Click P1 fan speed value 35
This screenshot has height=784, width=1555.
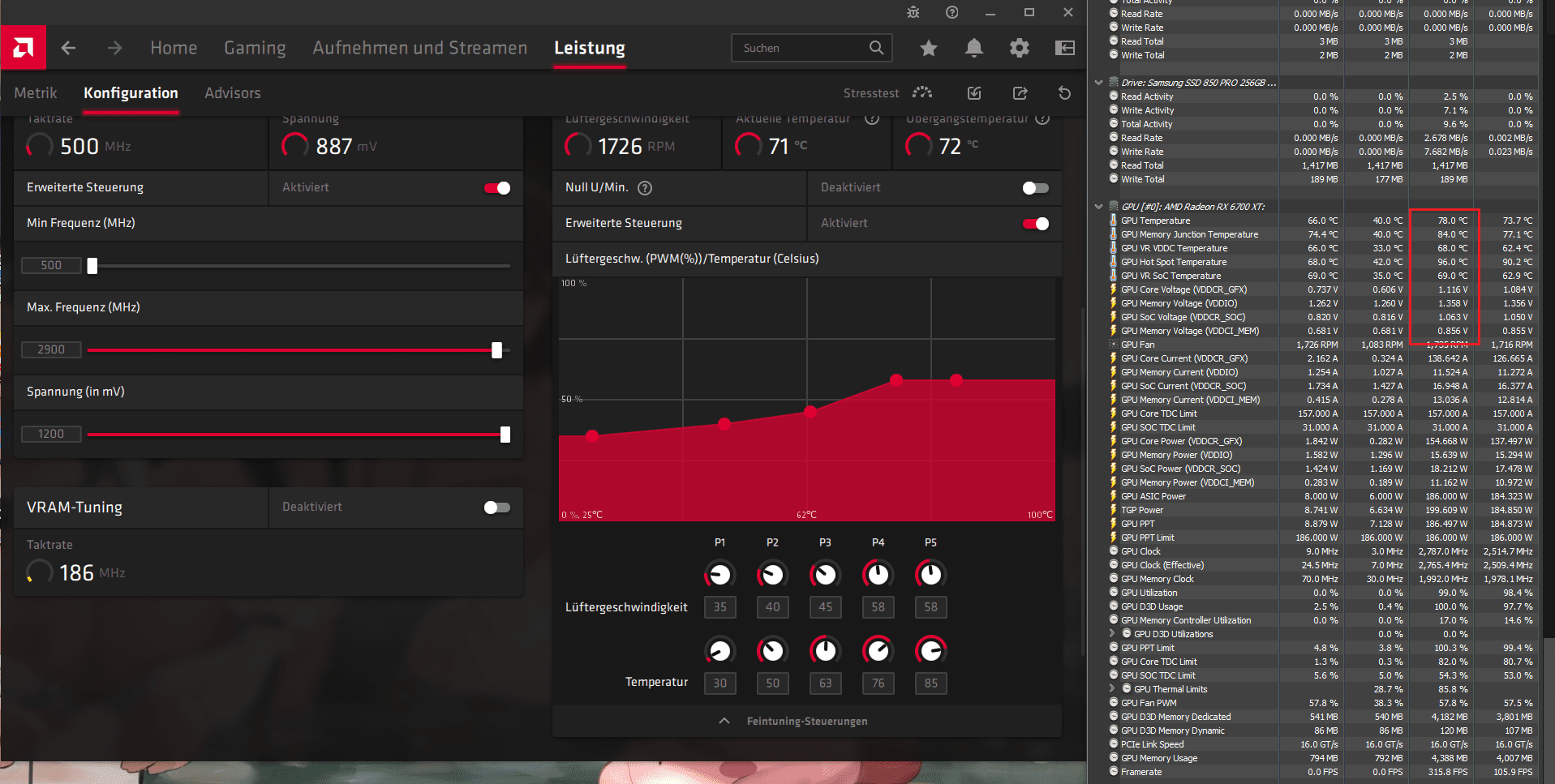pos(720,607)
